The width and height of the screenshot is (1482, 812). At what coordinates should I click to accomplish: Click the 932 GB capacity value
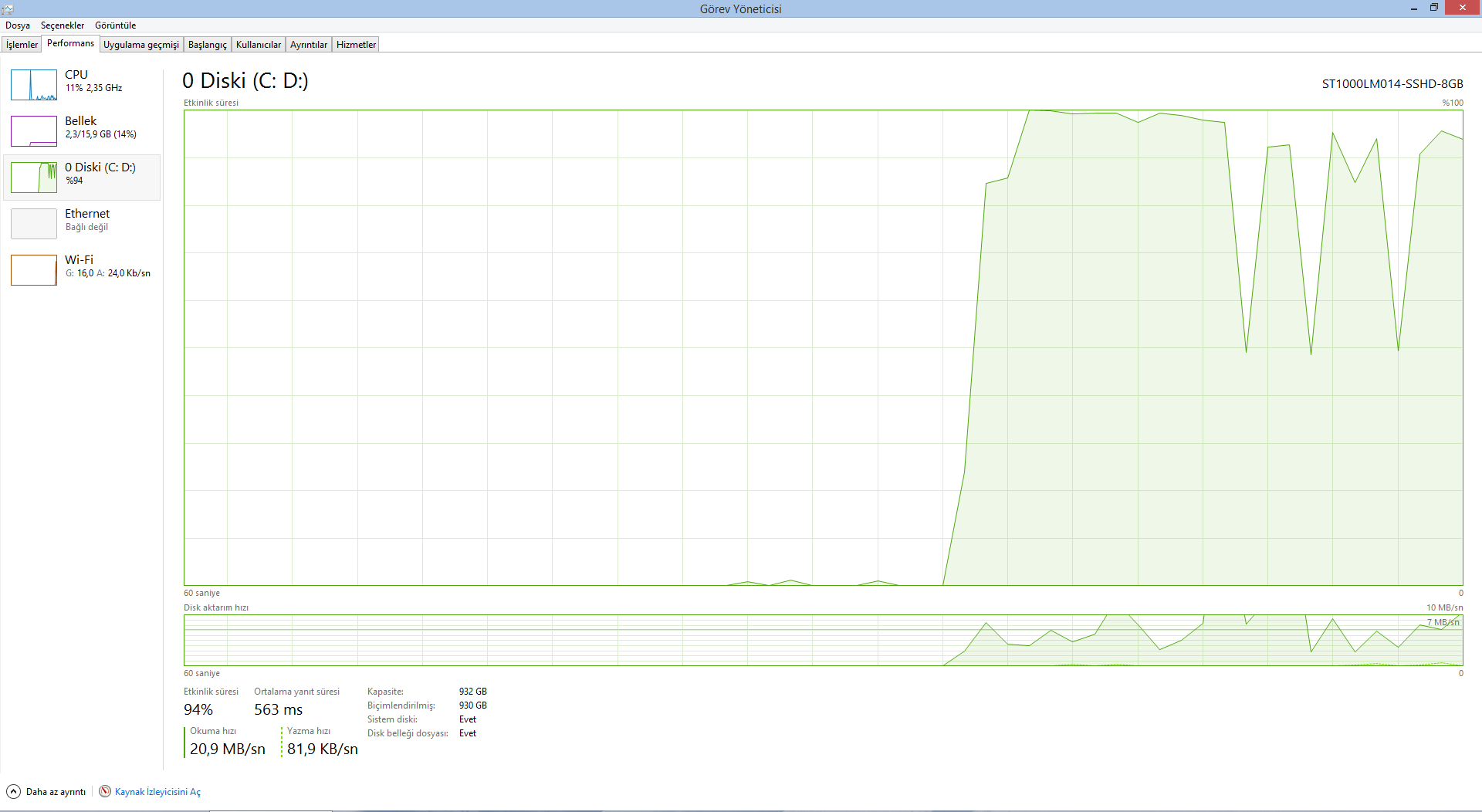point(473,692)
